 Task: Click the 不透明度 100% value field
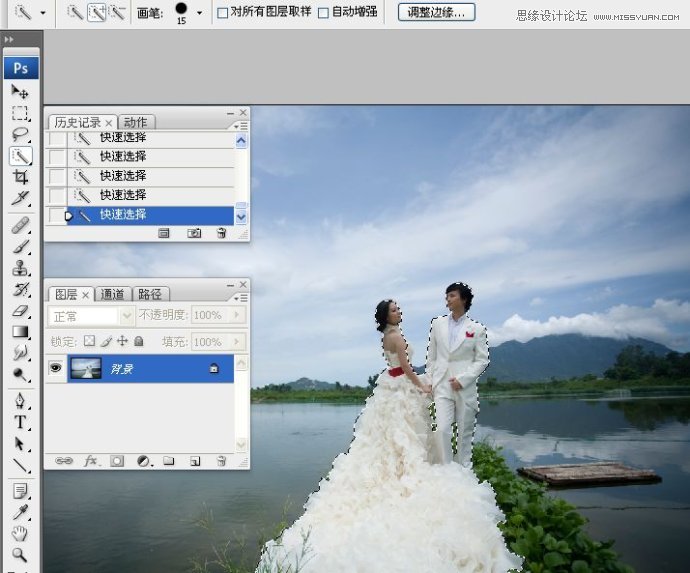pyautogui.click(x=210, y=315)
